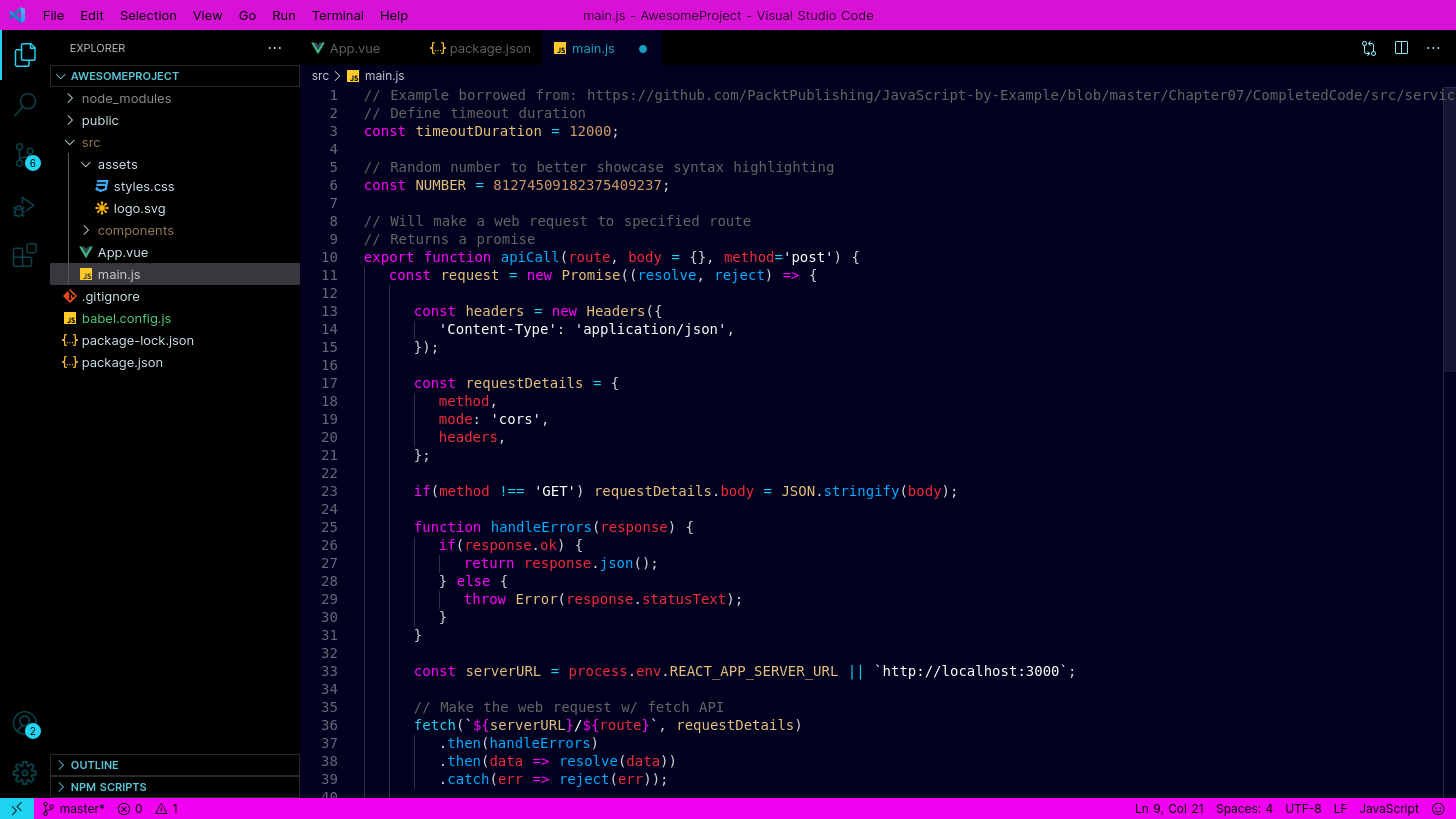Open the Run menu
The height and width of the screenshot is (819, 1456).
click(284, 15)
